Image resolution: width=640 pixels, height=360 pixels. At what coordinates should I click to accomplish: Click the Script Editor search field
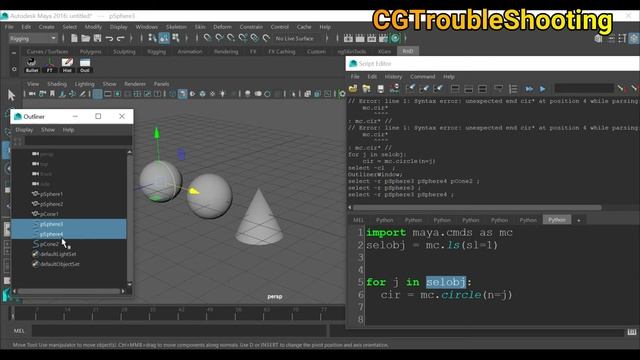click(584, 89)
